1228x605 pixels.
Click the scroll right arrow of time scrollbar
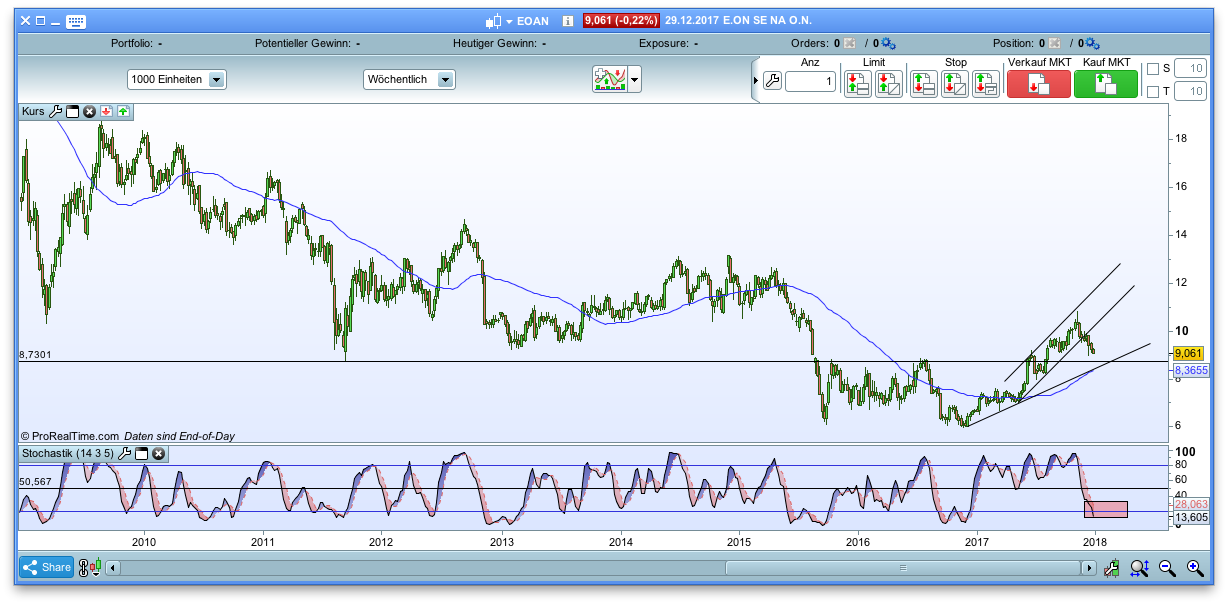tap(1089, 568)
